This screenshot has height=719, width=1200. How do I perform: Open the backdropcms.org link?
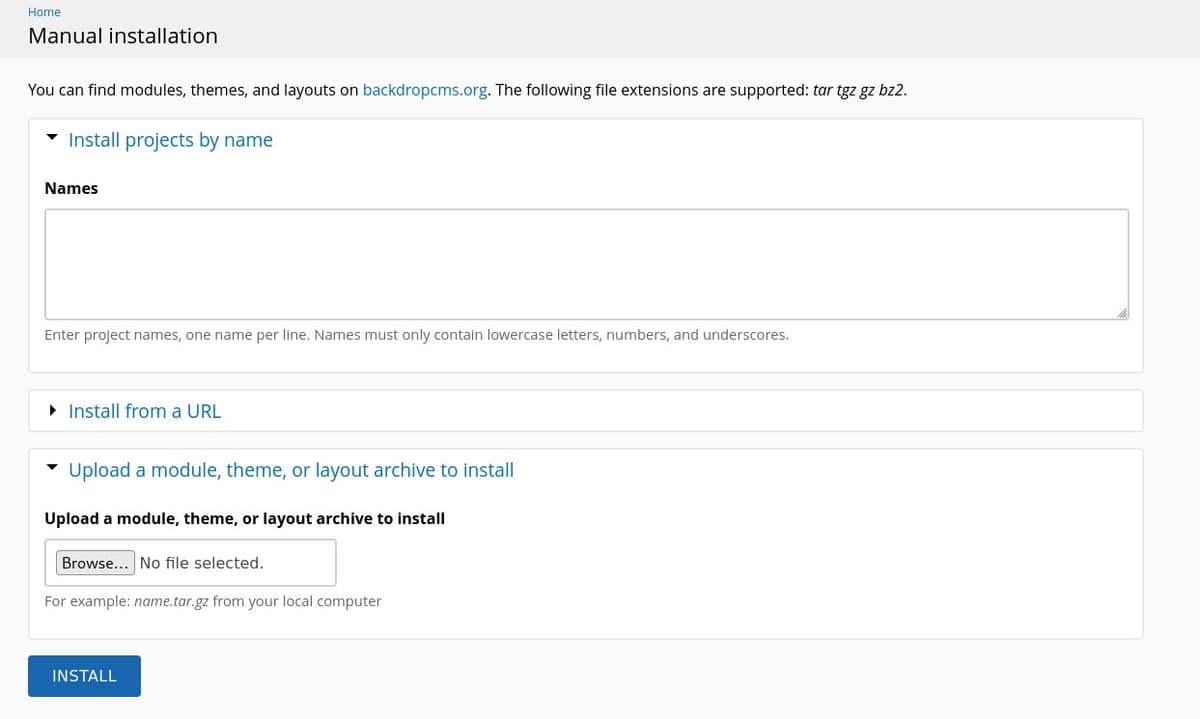(x=425, y=90)
